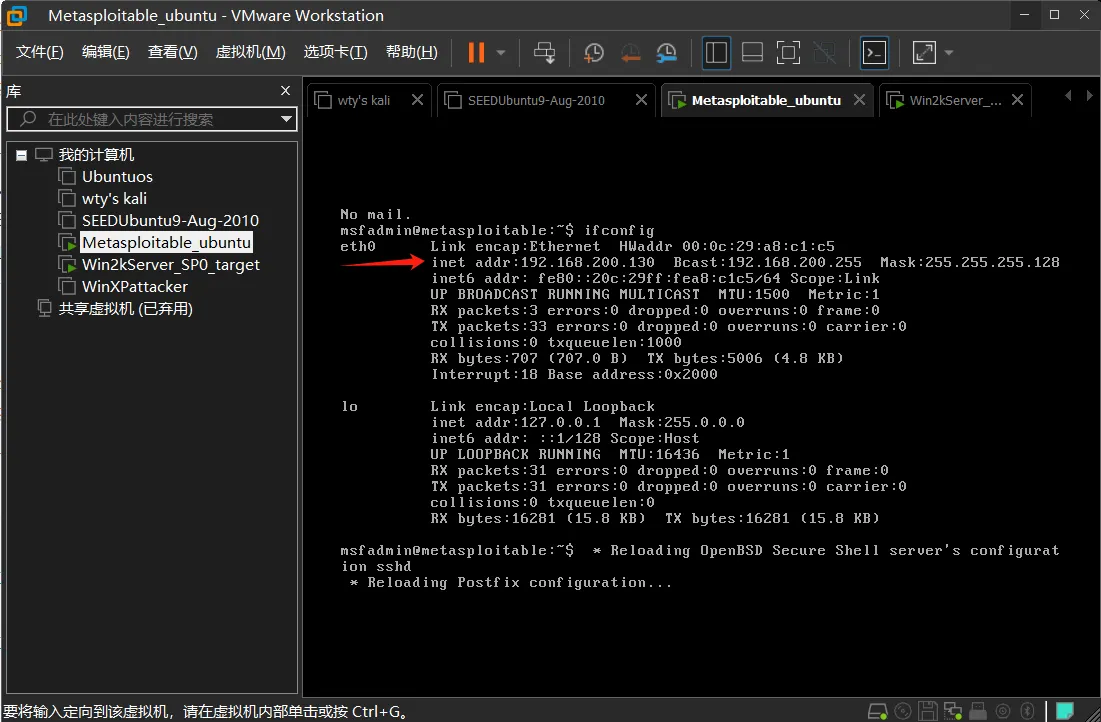Click the CD/DVD drive status icon

903,711
